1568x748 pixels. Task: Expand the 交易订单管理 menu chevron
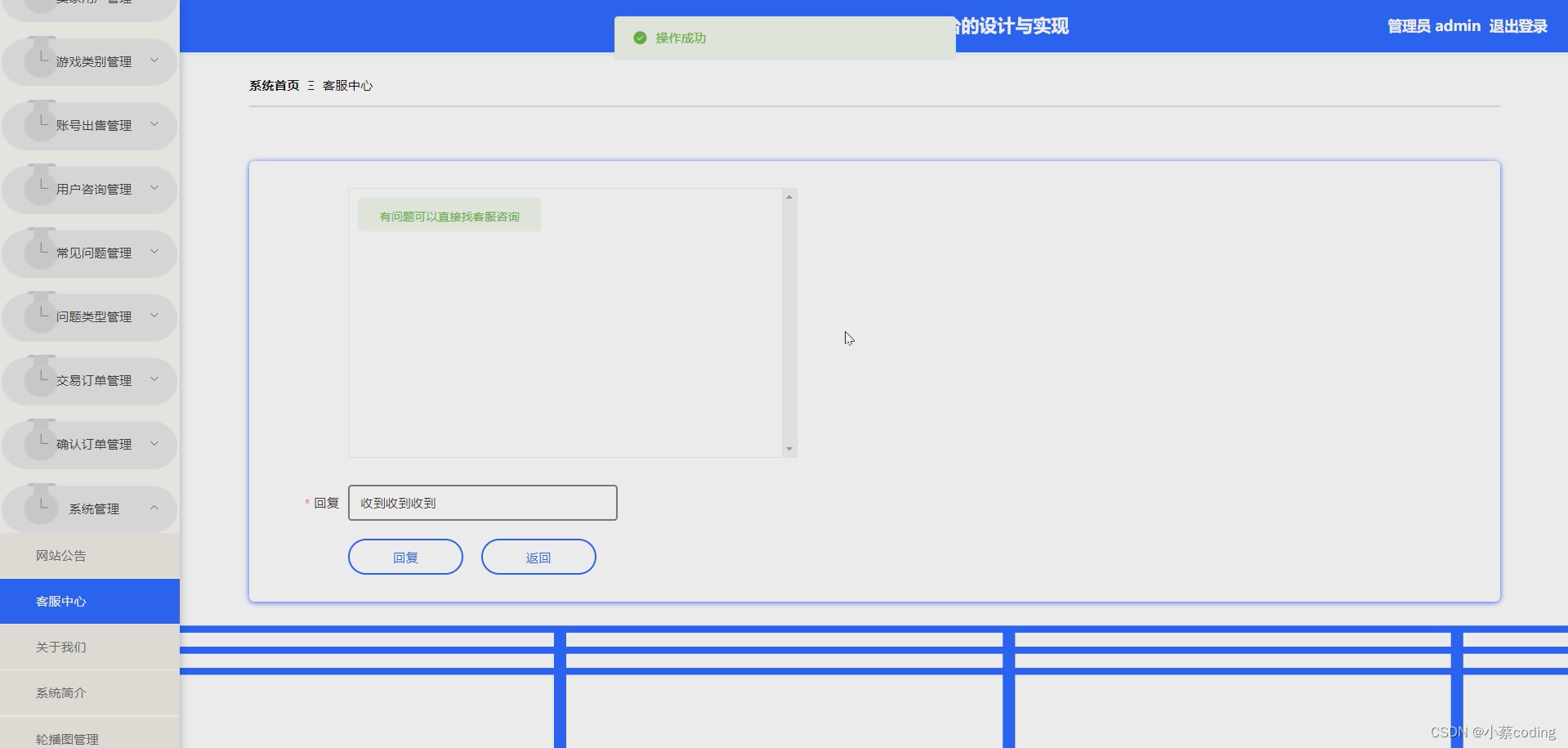coord(154,379)
